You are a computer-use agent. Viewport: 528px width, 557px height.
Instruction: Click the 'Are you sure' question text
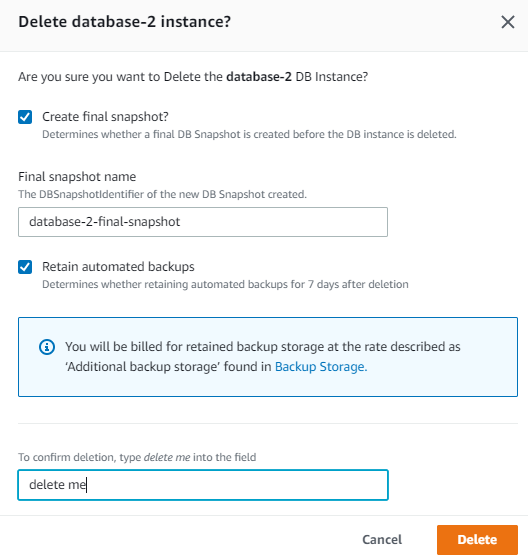point(193,77)
